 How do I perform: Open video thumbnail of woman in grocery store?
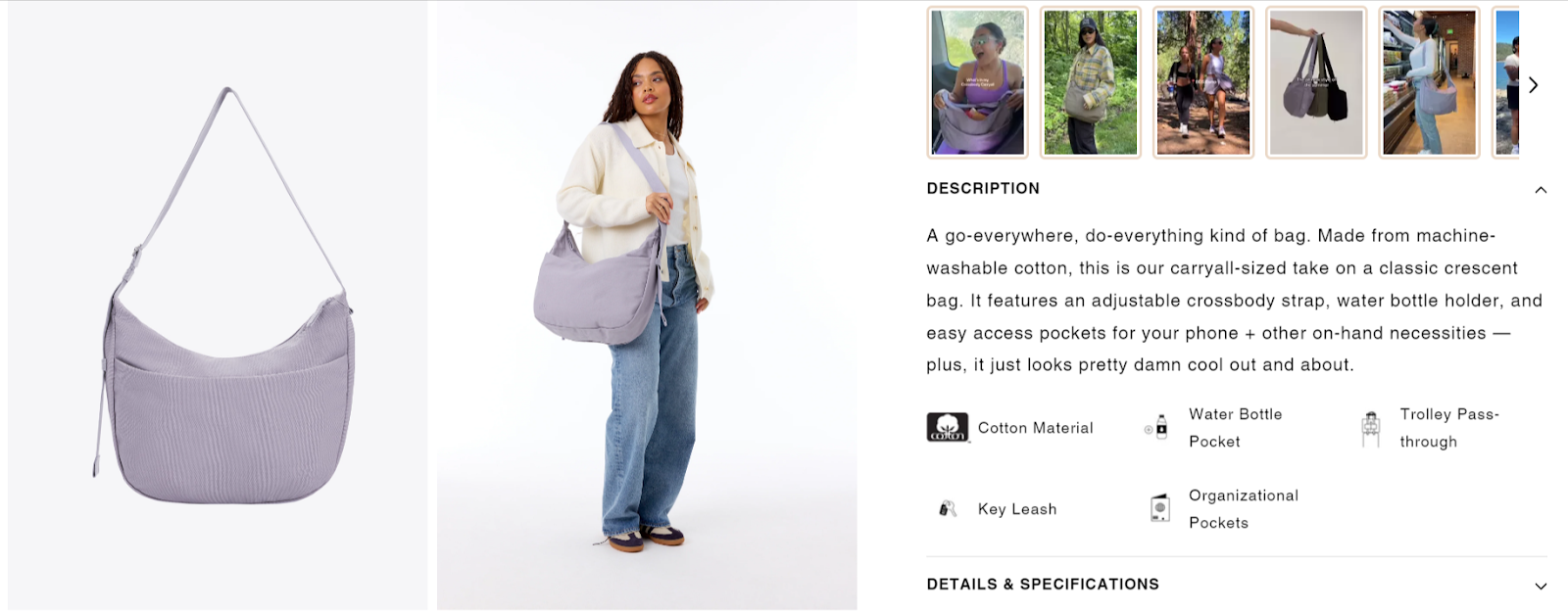(1429, 82)
